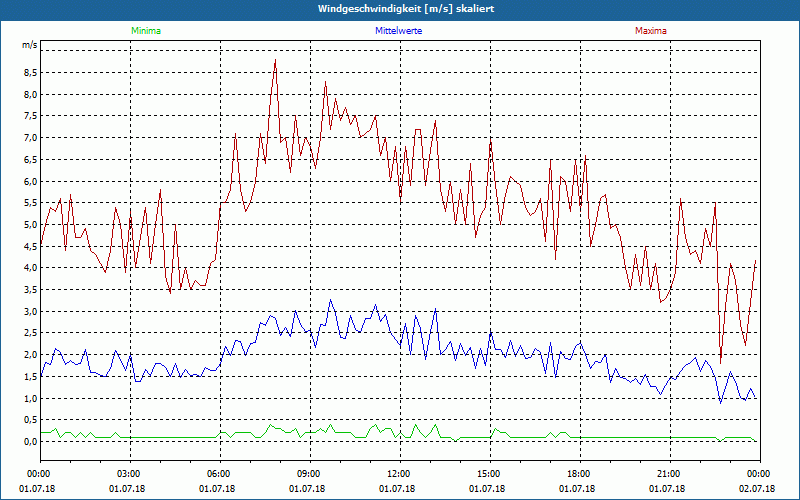This screenshot has width=800, height=500.
Task: Click the 4,0 y-axis value
Action: (x=31, y=268)
